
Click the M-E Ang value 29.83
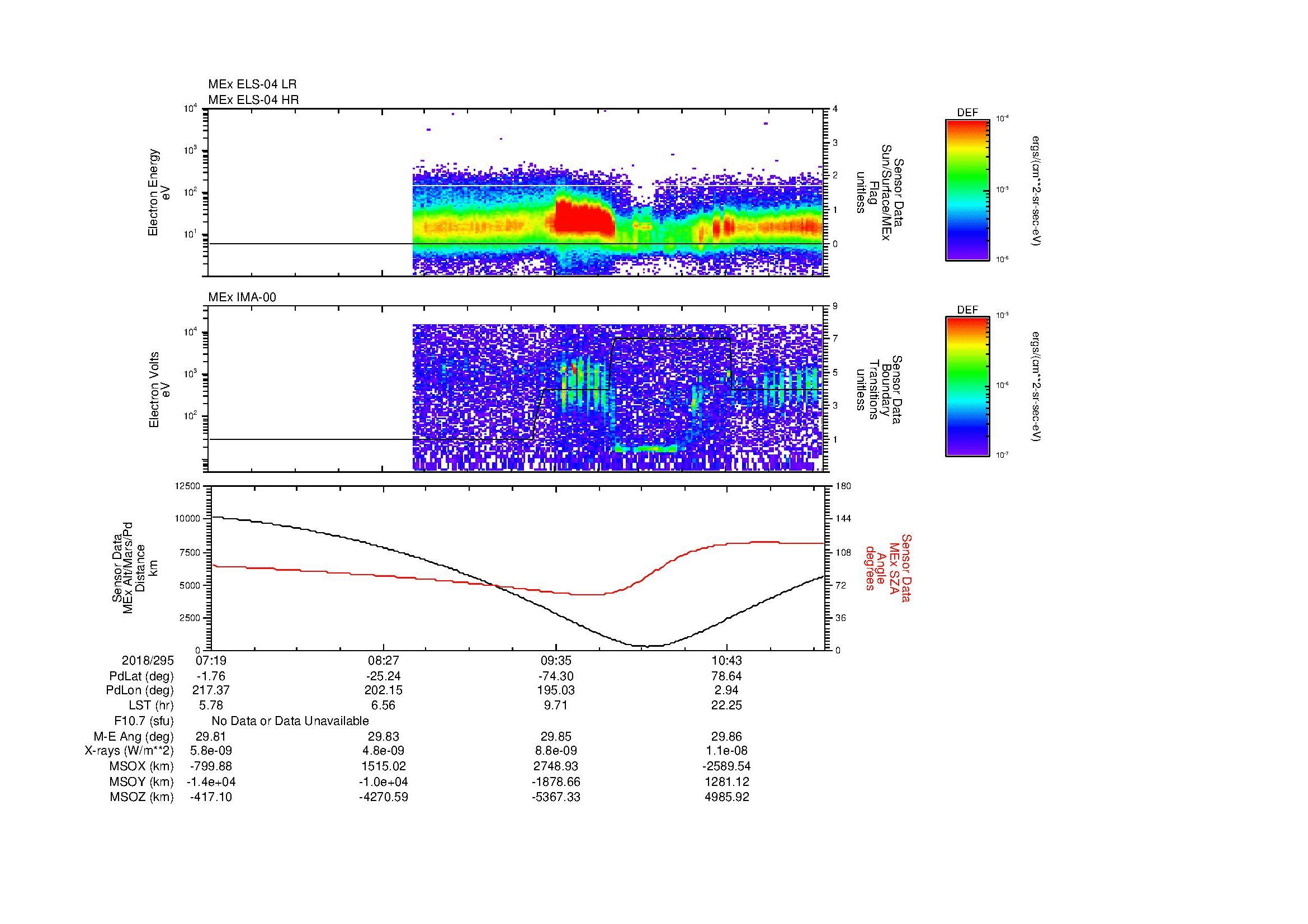pyautogui.click(x=384, y=737)
